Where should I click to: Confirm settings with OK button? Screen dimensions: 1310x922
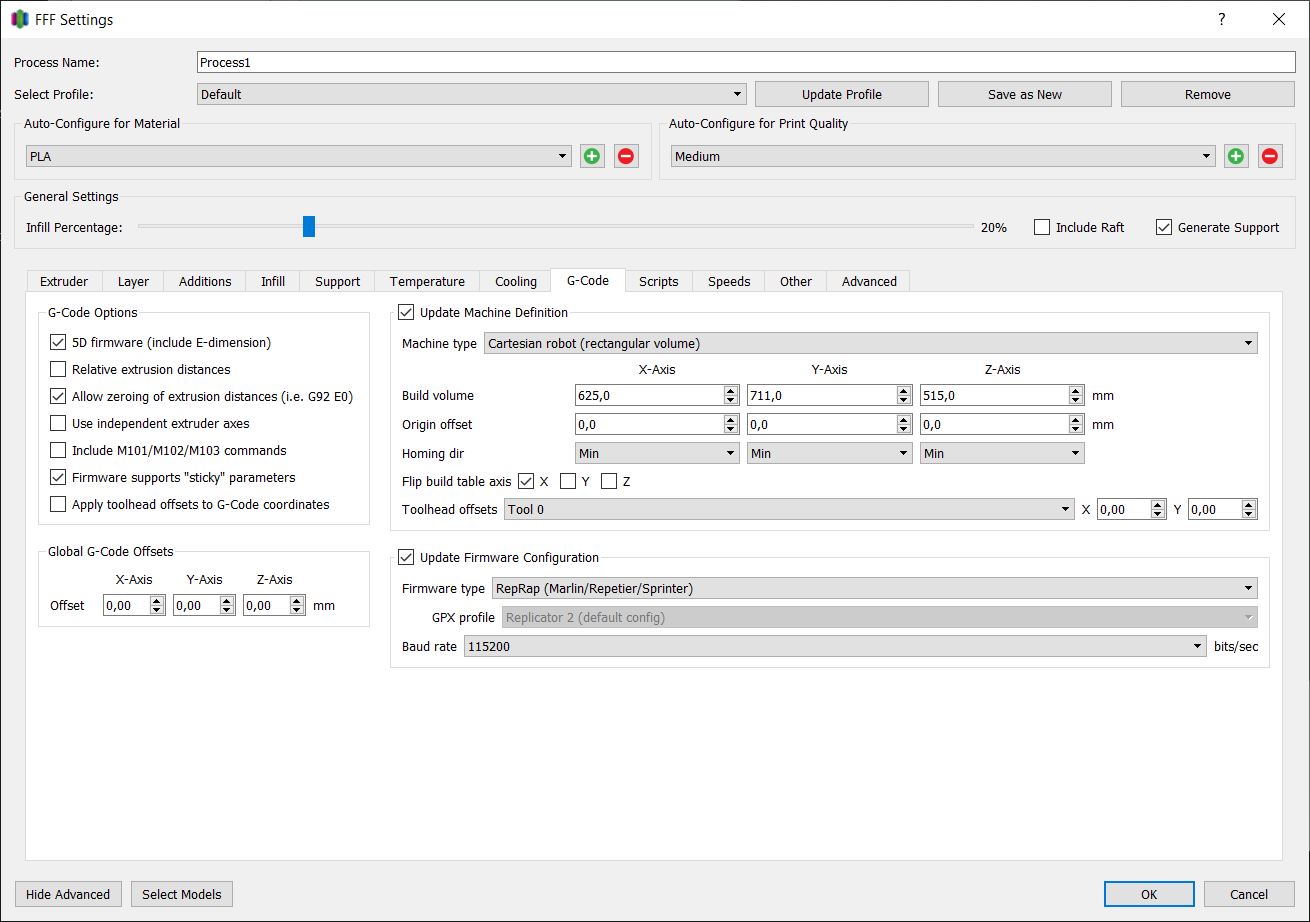1149,894
